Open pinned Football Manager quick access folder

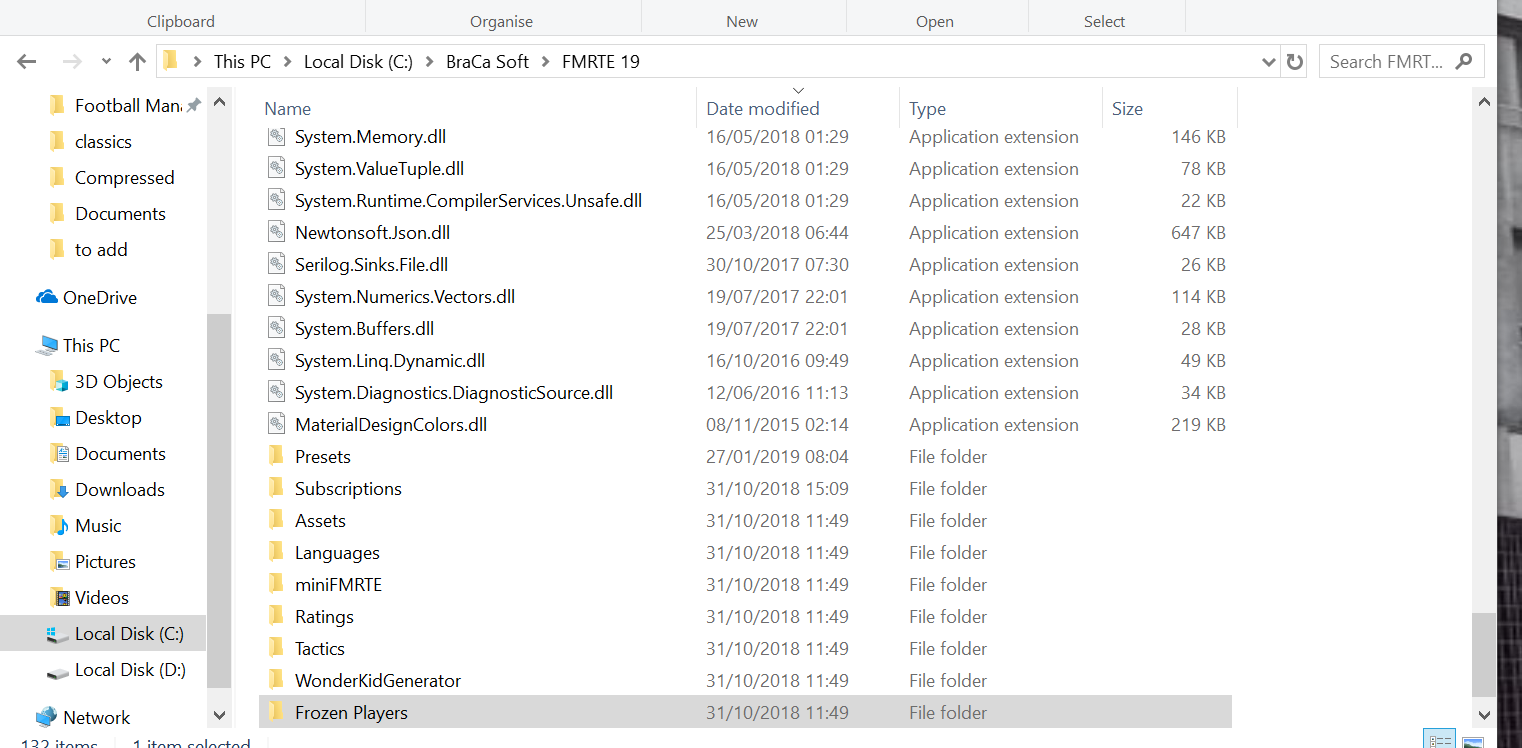(128, 106)
